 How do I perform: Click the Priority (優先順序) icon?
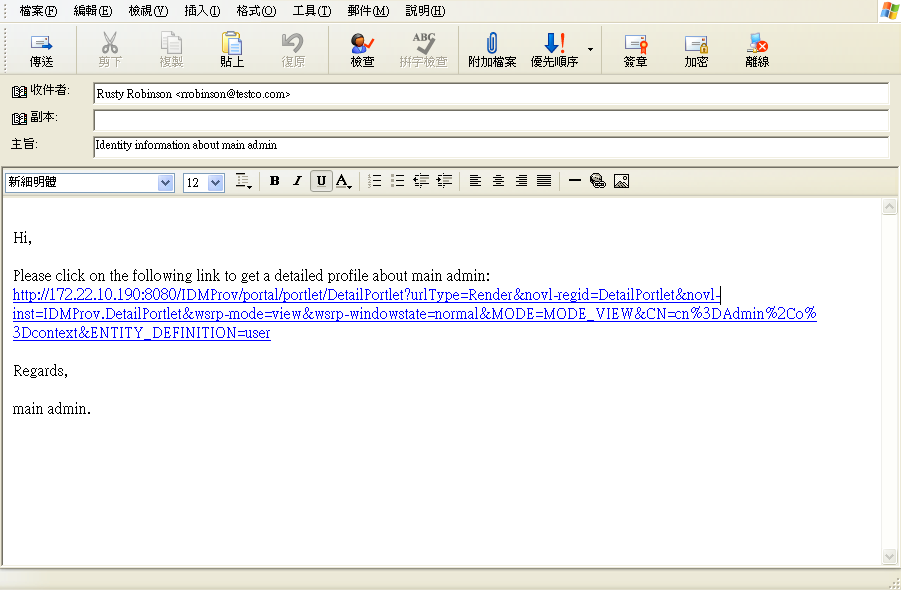point(554,43)
